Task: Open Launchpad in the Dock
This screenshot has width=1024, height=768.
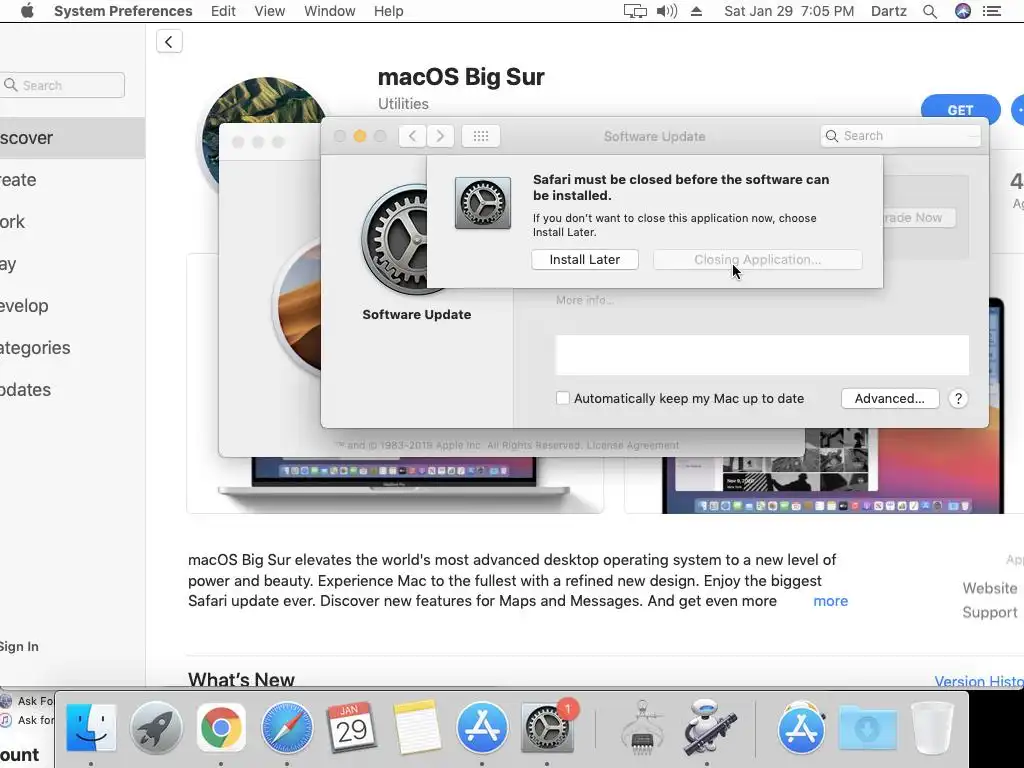Action: [x=155, y=728]
